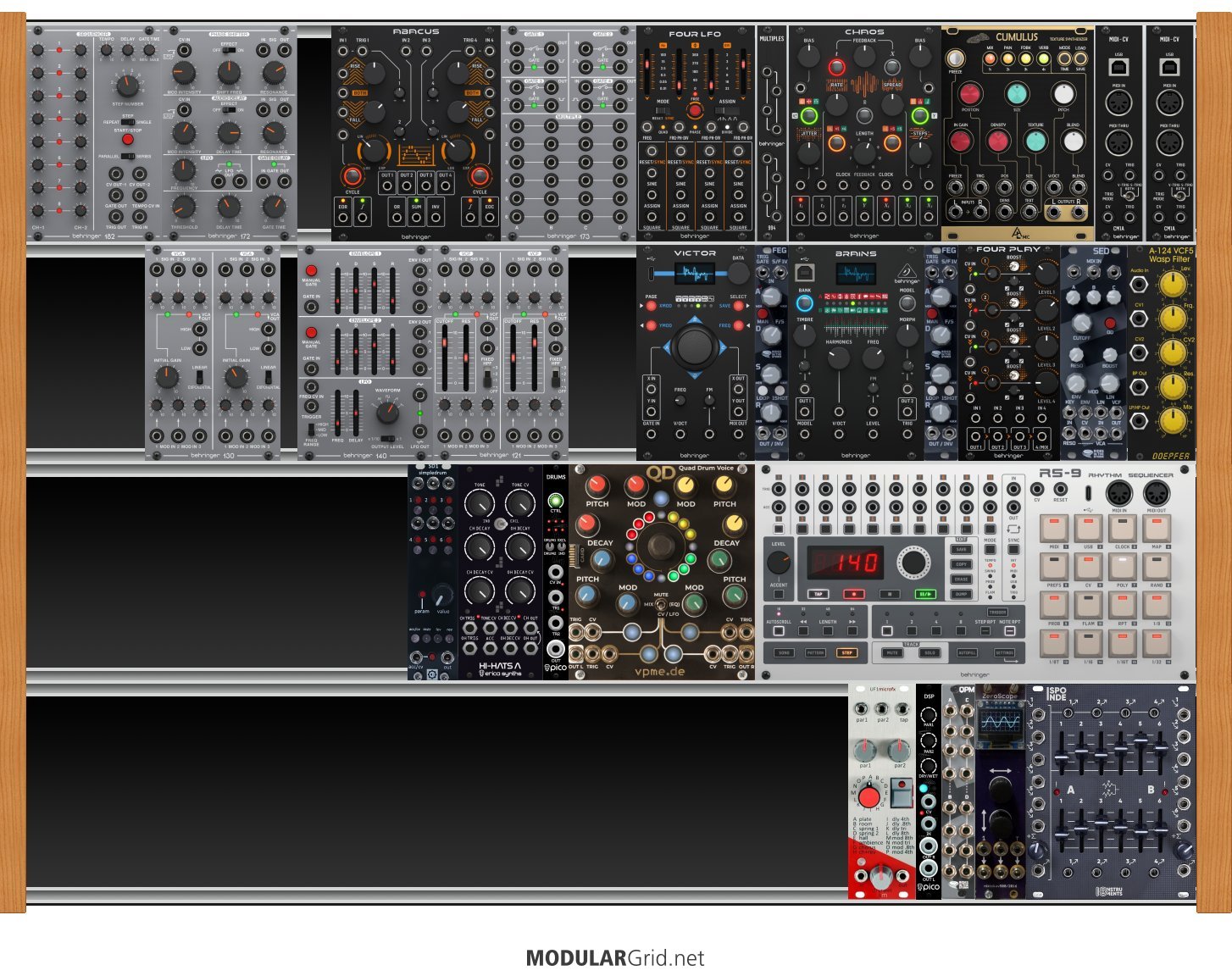
Task: Click the waveform display on Victor
Action: click(695, 274)
